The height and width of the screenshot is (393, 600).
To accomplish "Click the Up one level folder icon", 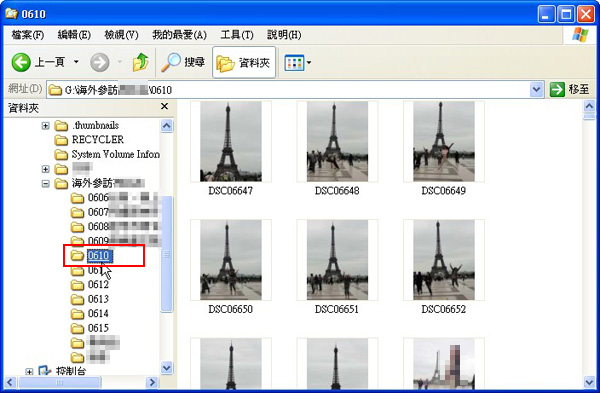I will pyautogui.click(x=141, y=62).
